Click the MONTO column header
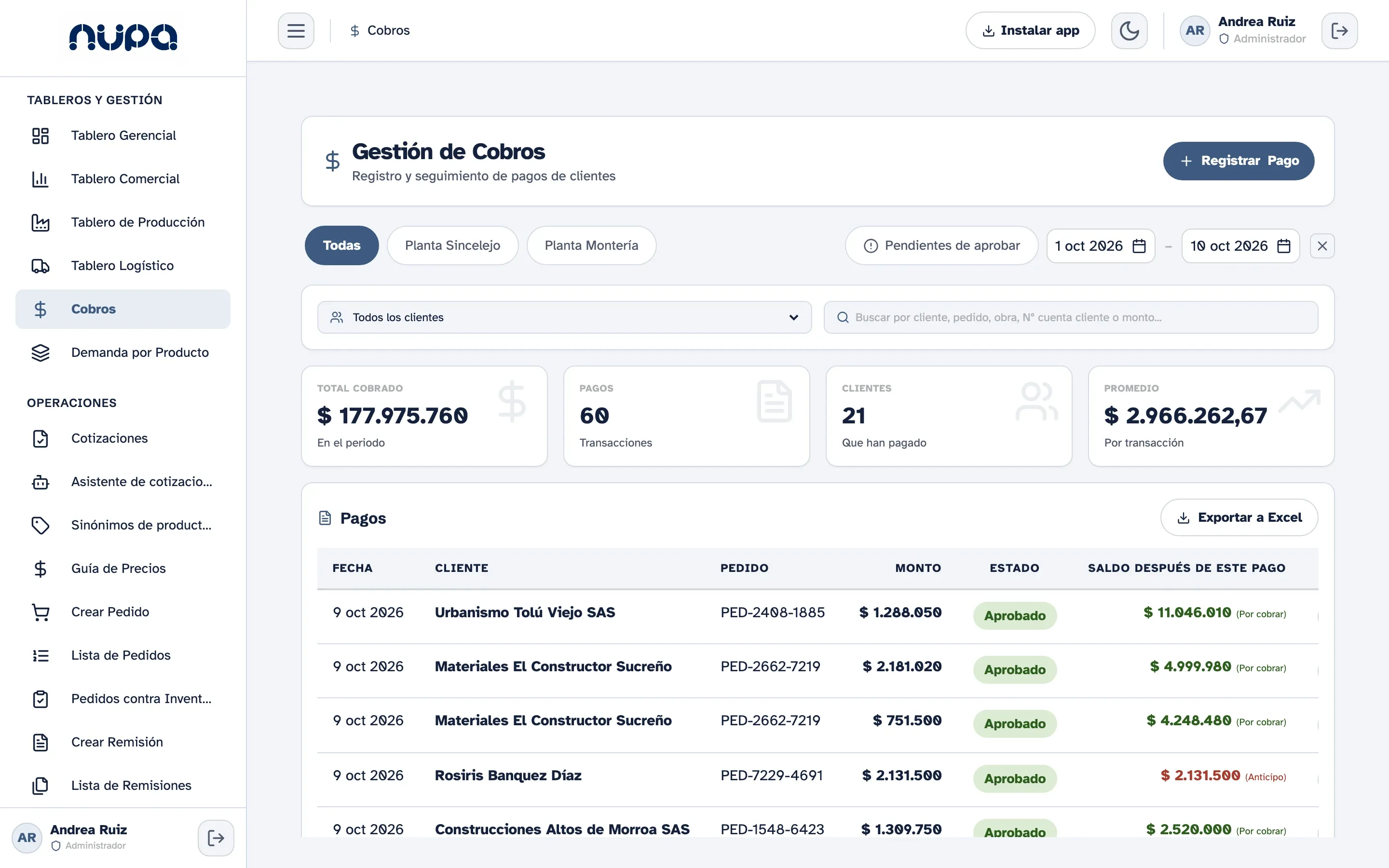Screen dimensions: 1389x868 918,568
